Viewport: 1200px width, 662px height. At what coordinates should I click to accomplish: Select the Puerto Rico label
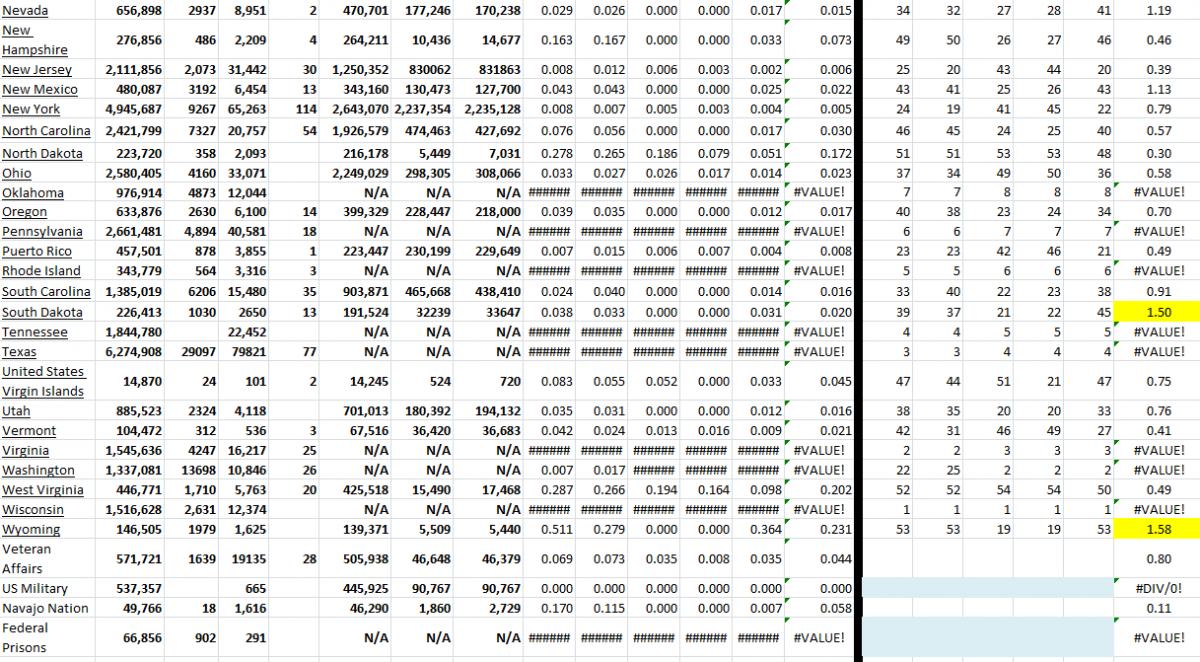(37, 251)
